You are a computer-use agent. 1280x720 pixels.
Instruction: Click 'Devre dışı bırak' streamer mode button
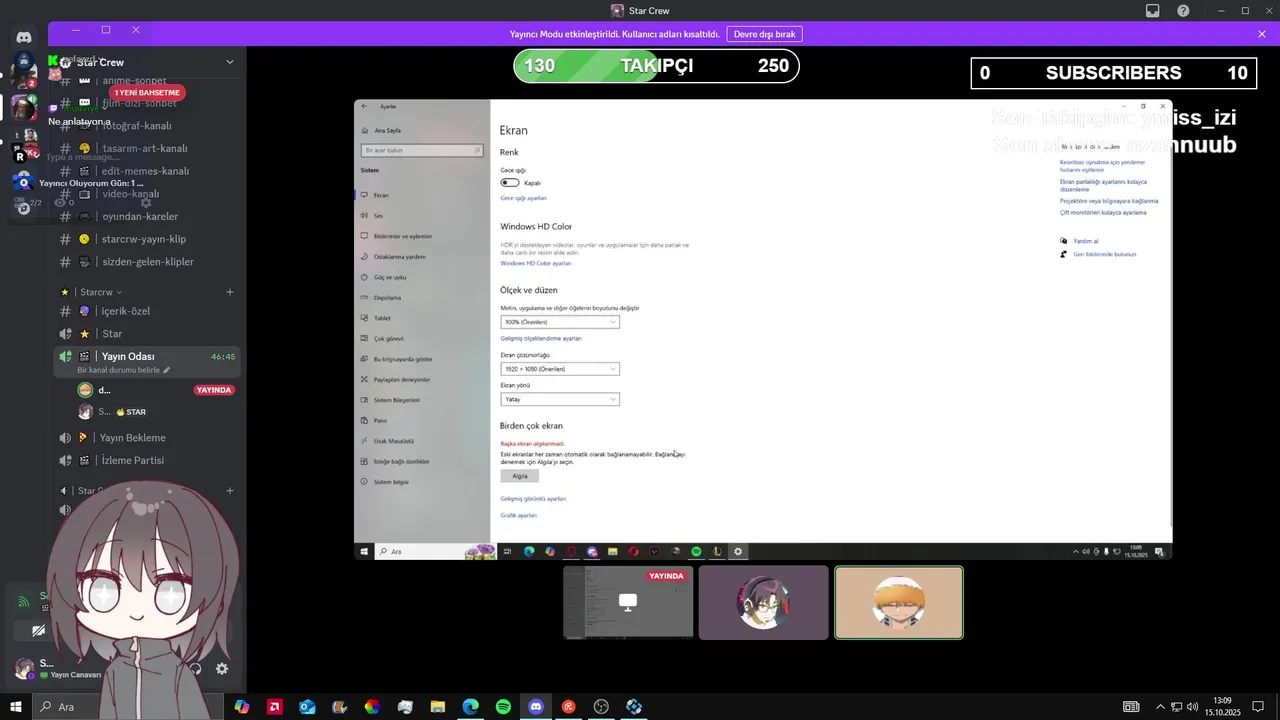764,34
